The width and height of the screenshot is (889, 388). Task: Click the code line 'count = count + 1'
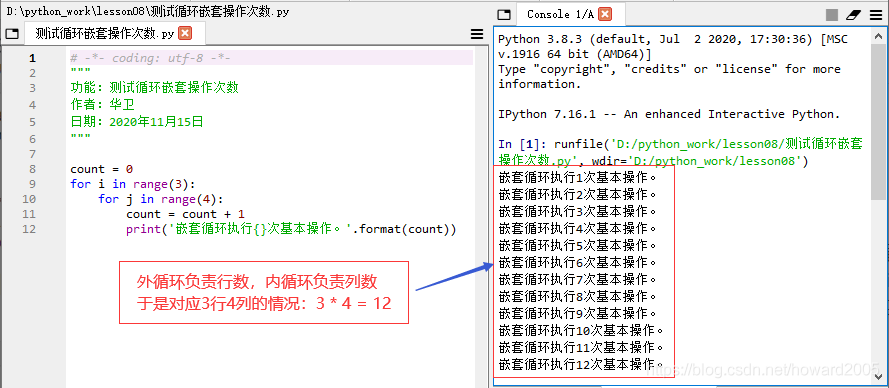click(x=185, y=214)
